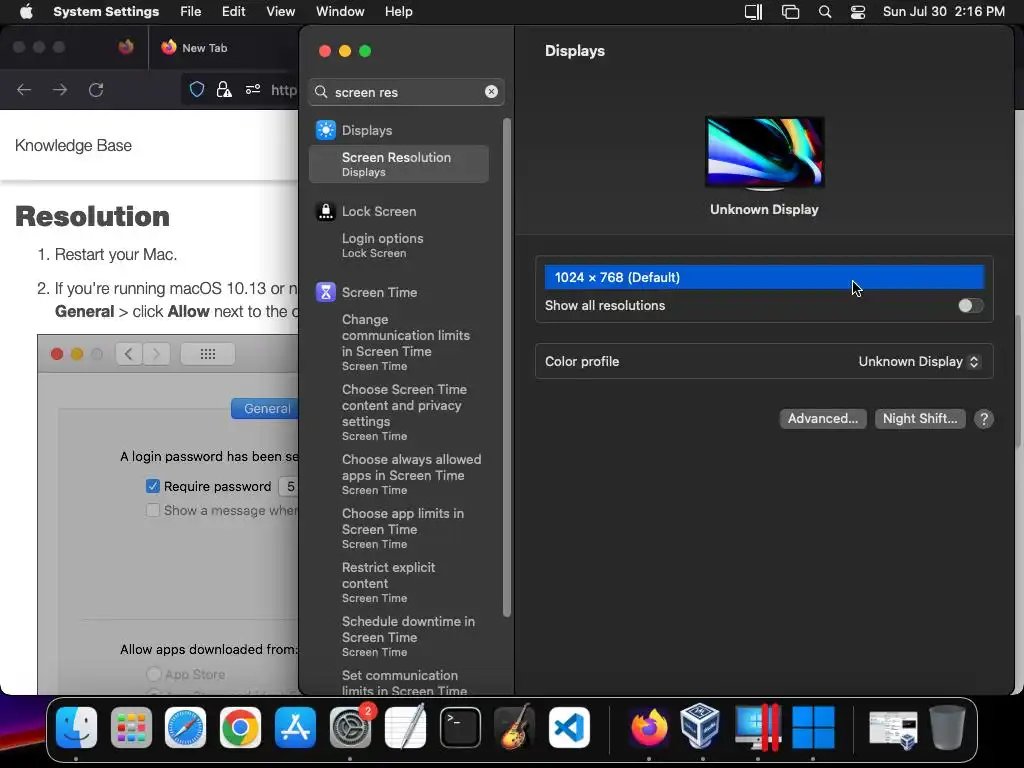Open the Help menu
This screenshot has height=768, width=1024.
click(x=398, y=12)
